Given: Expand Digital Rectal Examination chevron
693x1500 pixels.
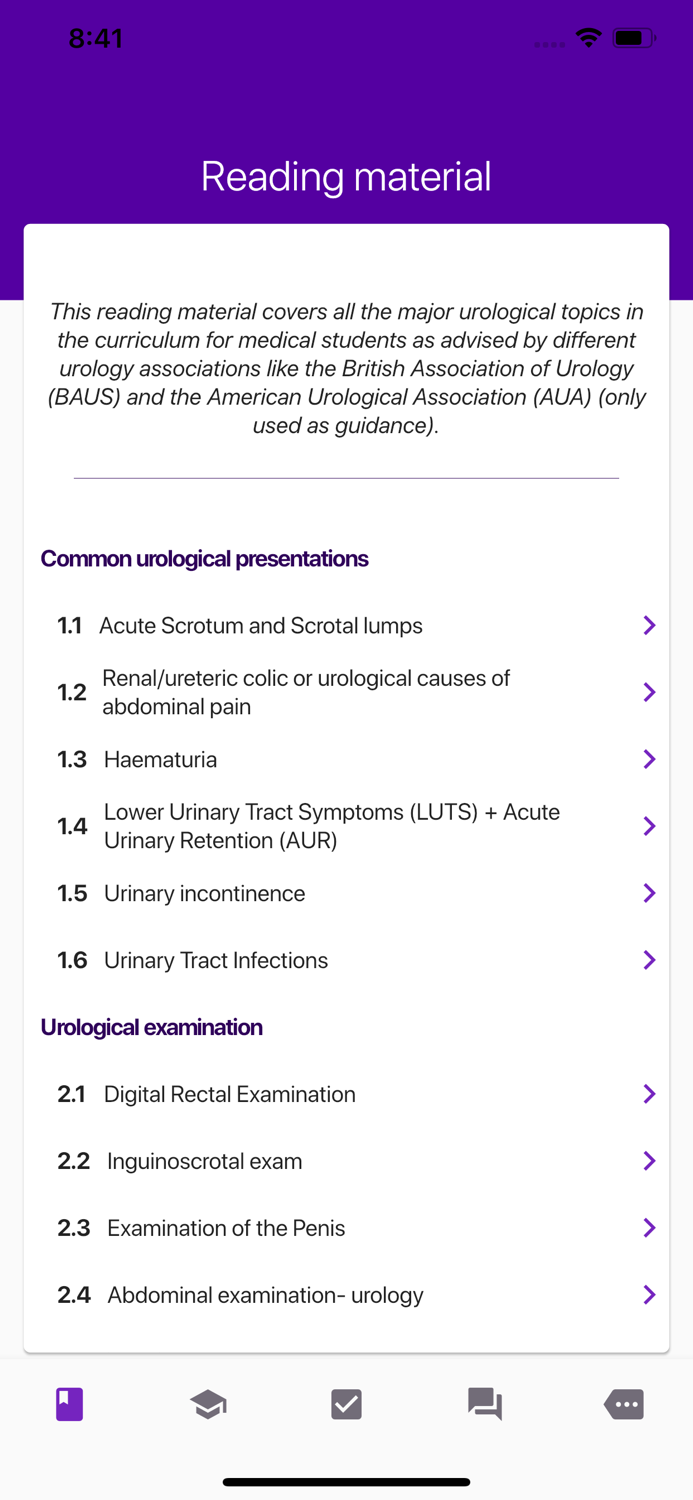Looking at the screenshot, I should (649, 1094).
